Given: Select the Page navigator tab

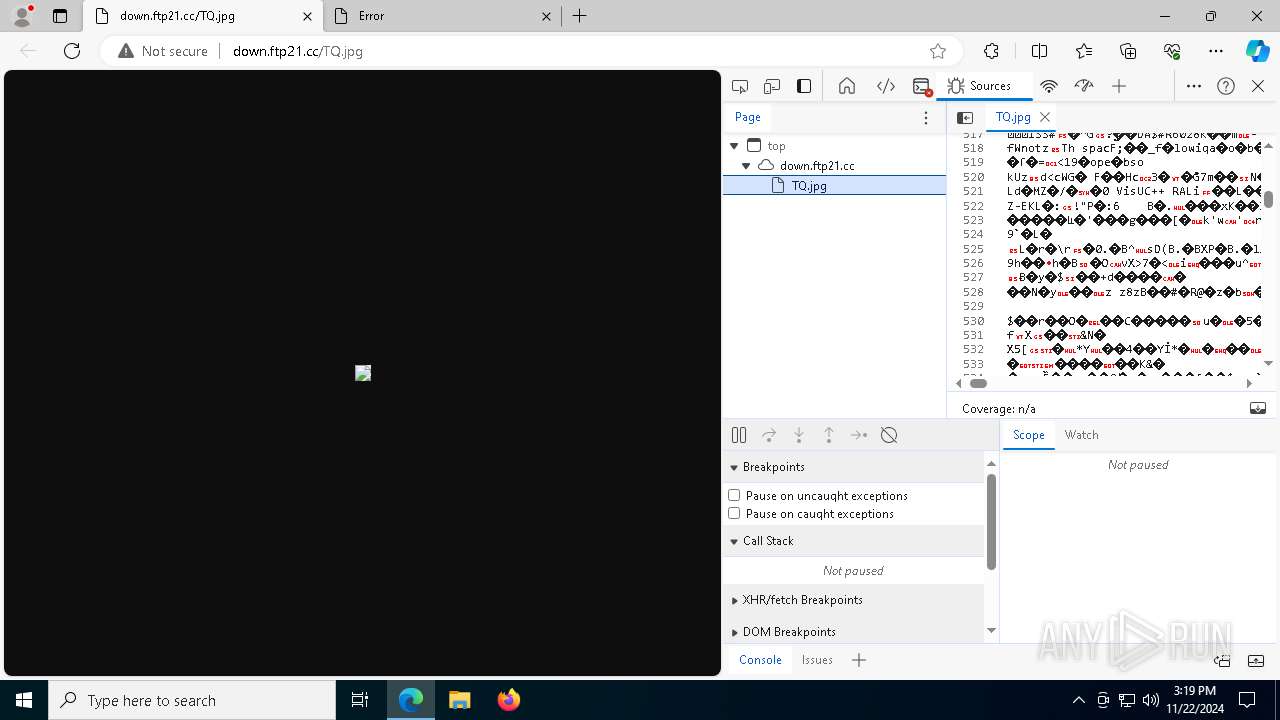Looking at the screenshot, I should [x=748, y=117].
